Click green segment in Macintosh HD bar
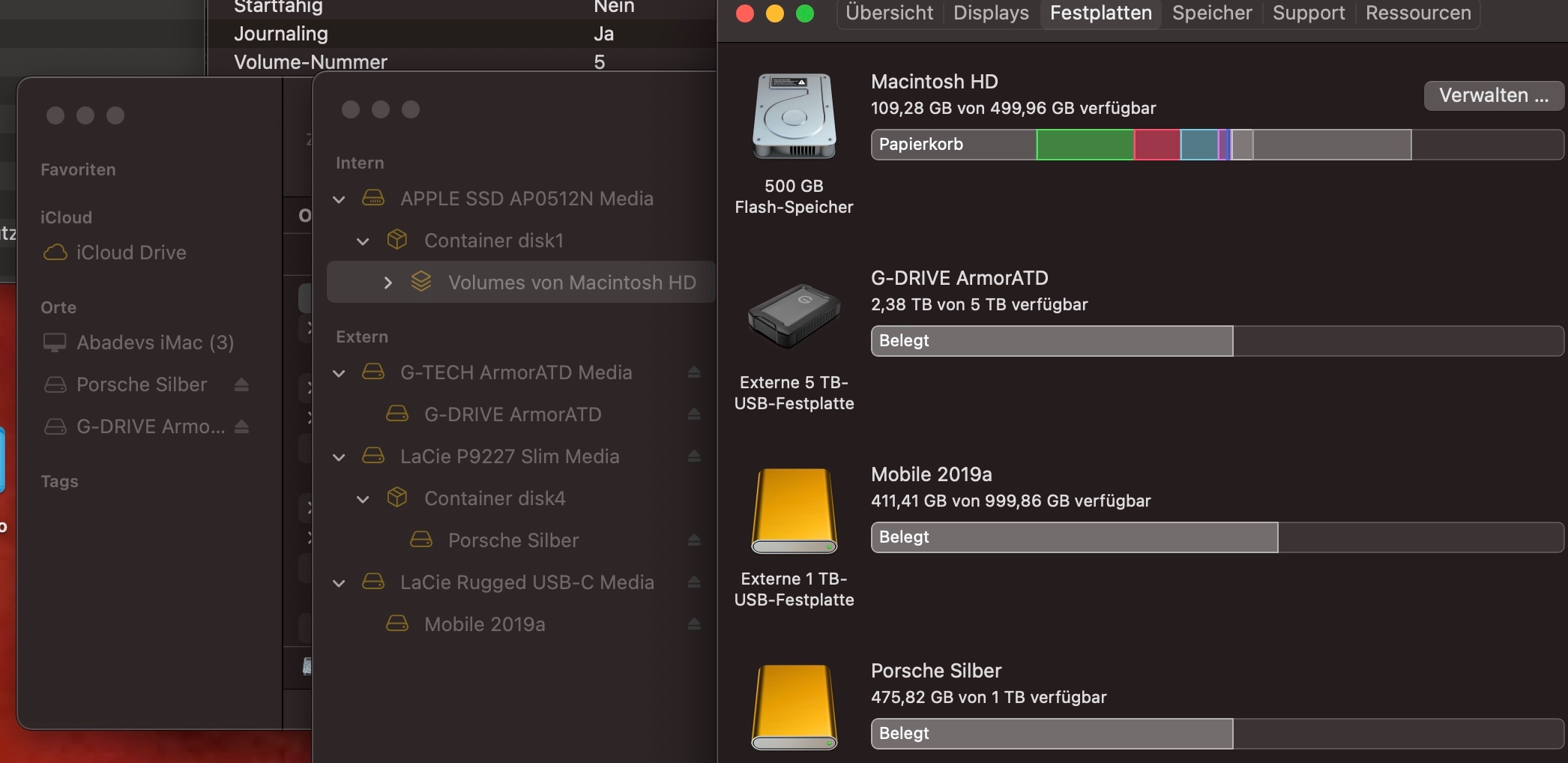1568x763 pixels. 1085,145
